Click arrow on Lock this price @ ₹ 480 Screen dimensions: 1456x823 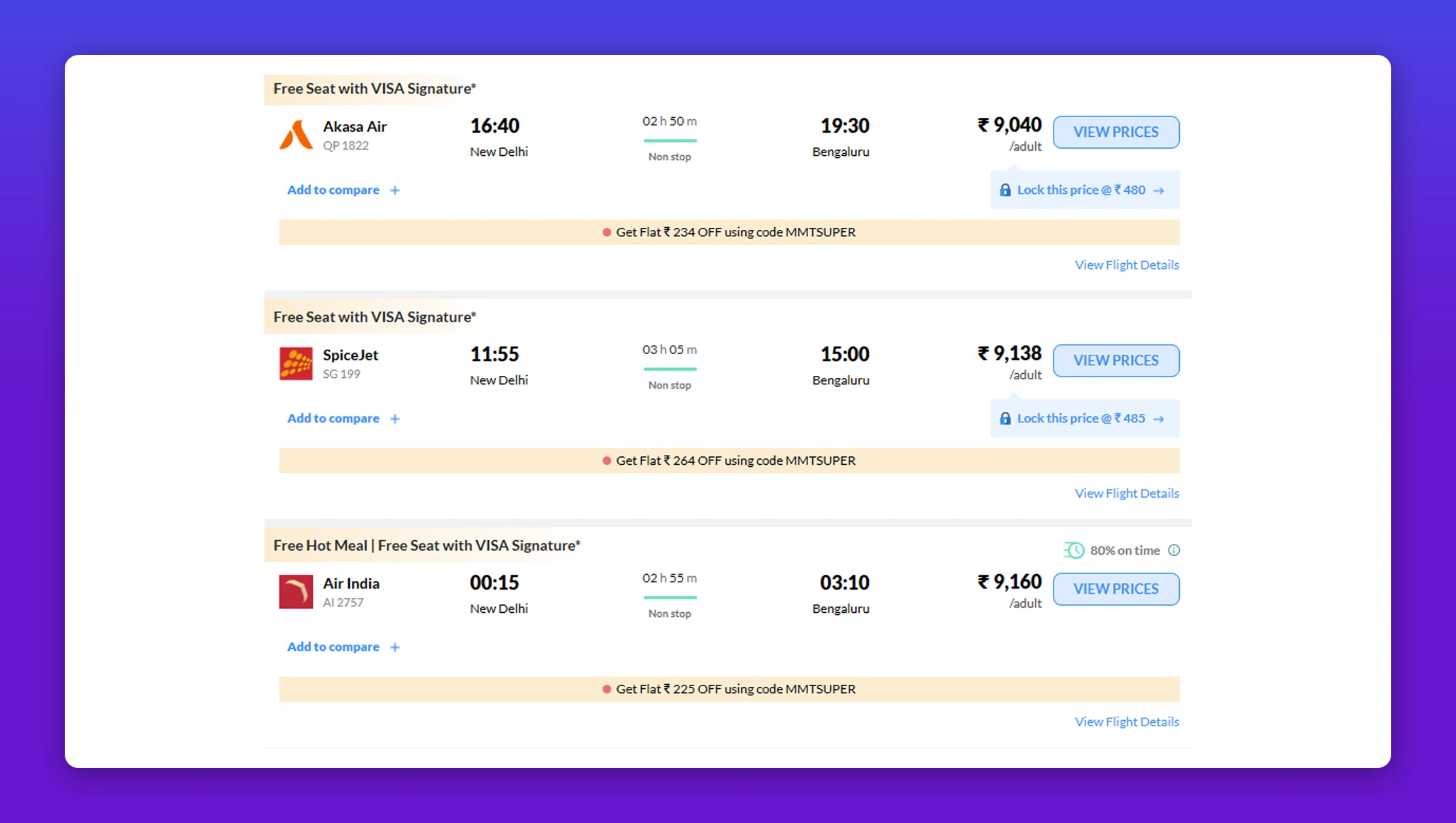[1159, 191]
